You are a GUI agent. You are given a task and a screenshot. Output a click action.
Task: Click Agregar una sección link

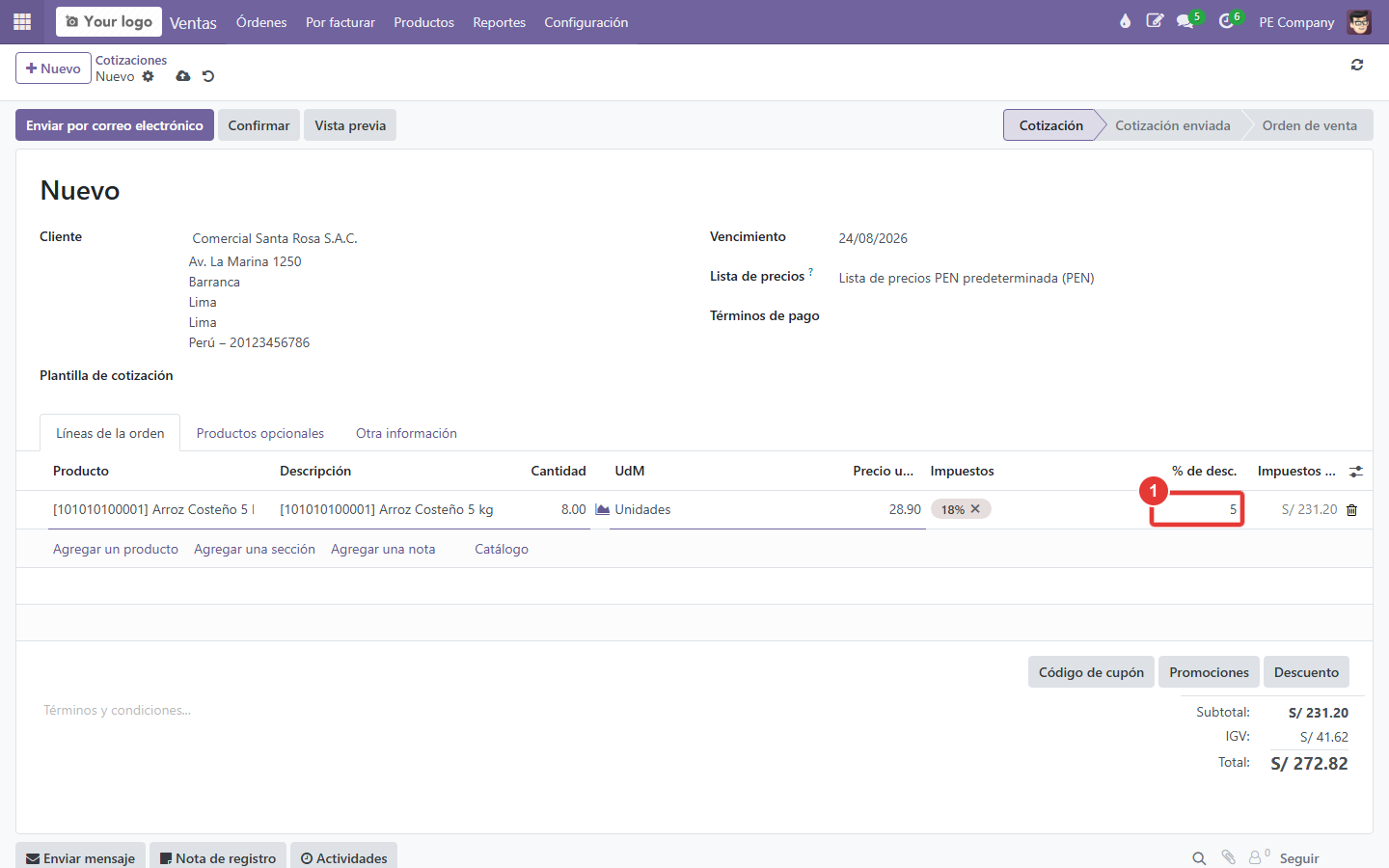255,549
